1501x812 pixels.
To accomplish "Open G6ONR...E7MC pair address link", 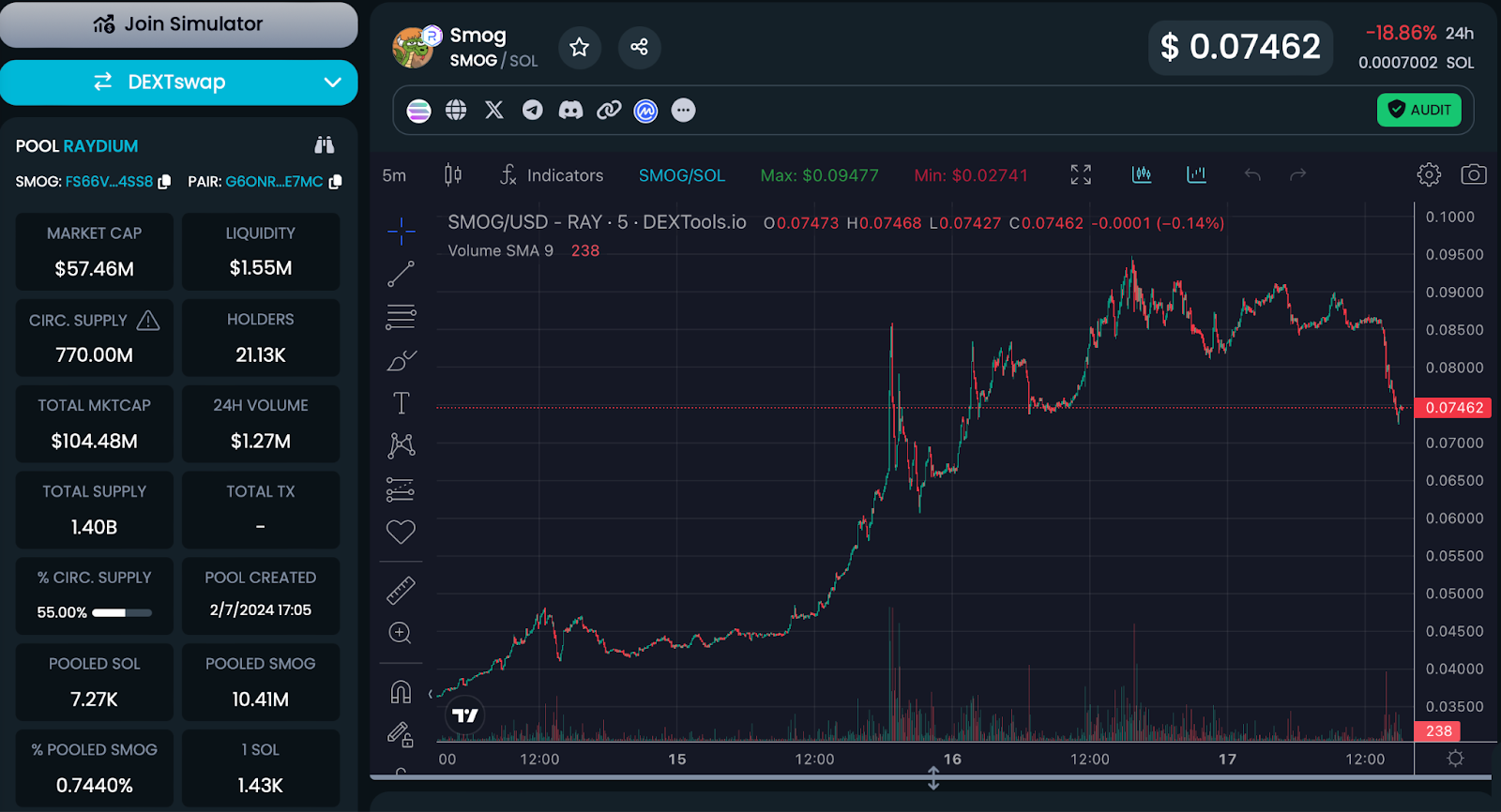I will [x=274, y=182].
